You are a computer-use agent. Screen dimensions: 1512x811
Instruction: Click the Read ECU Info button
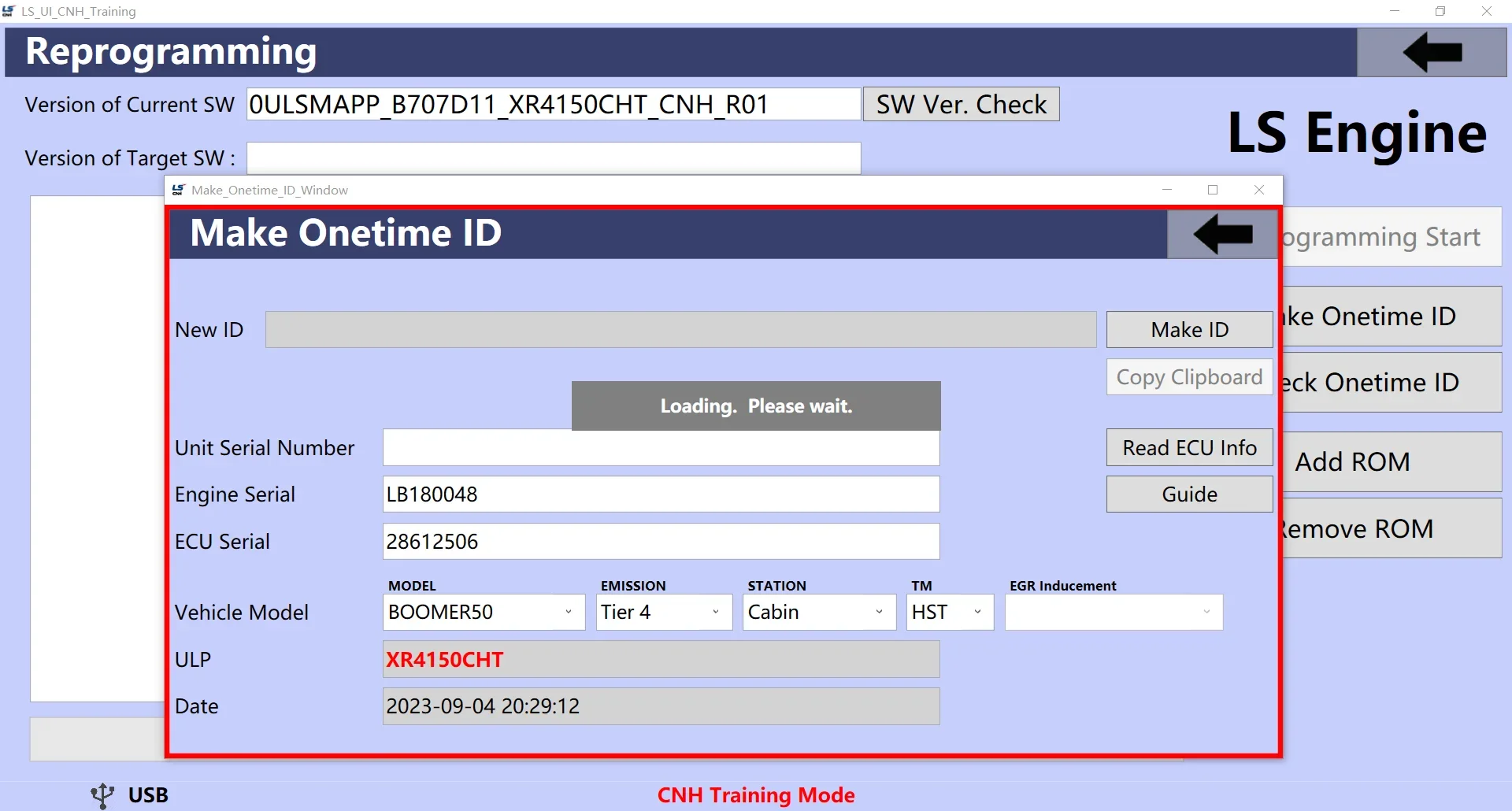1189,447
